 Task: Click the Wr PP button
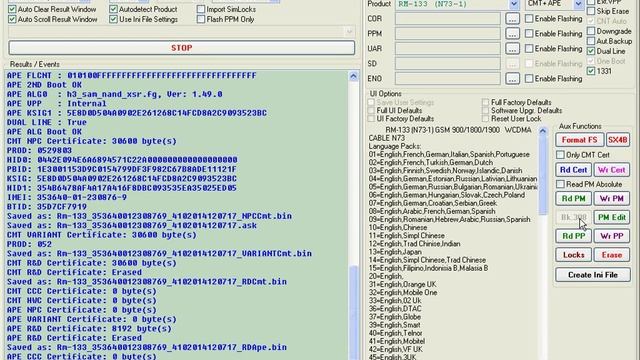(x=611, y=236)
